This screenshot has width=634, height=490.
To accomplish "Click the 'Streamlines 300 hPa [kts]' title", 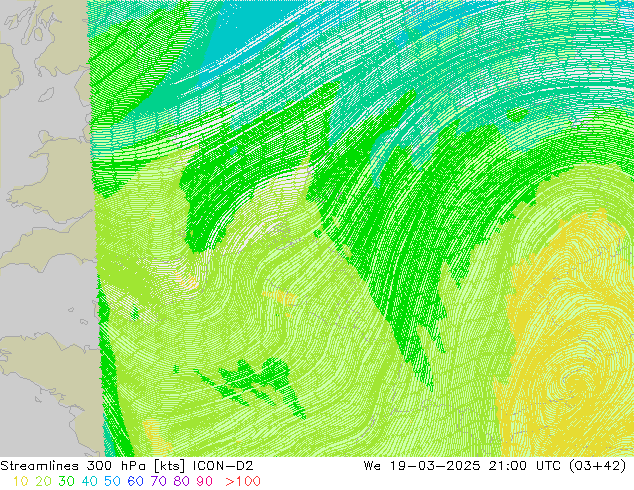I will point(93,466).
